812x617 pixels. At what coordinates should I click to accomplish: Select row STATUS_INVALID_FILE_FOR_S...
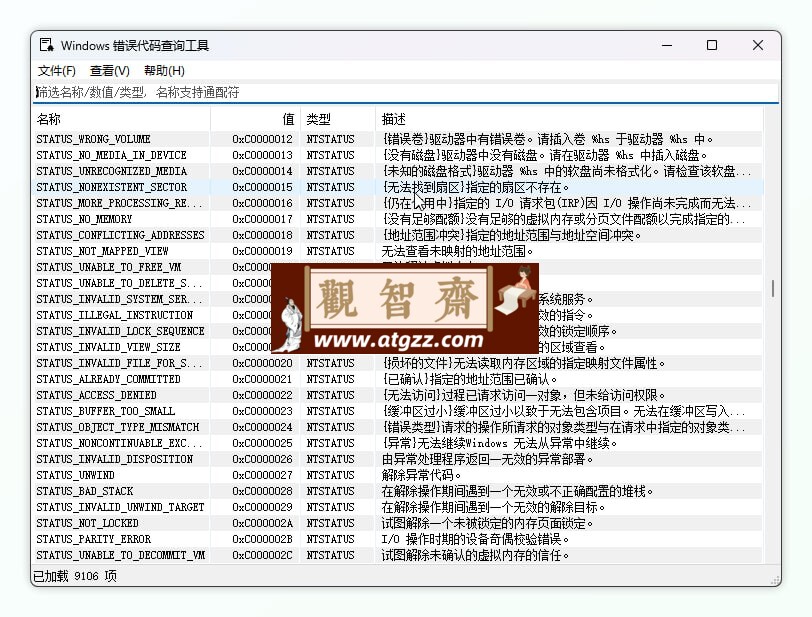(398, 364)
